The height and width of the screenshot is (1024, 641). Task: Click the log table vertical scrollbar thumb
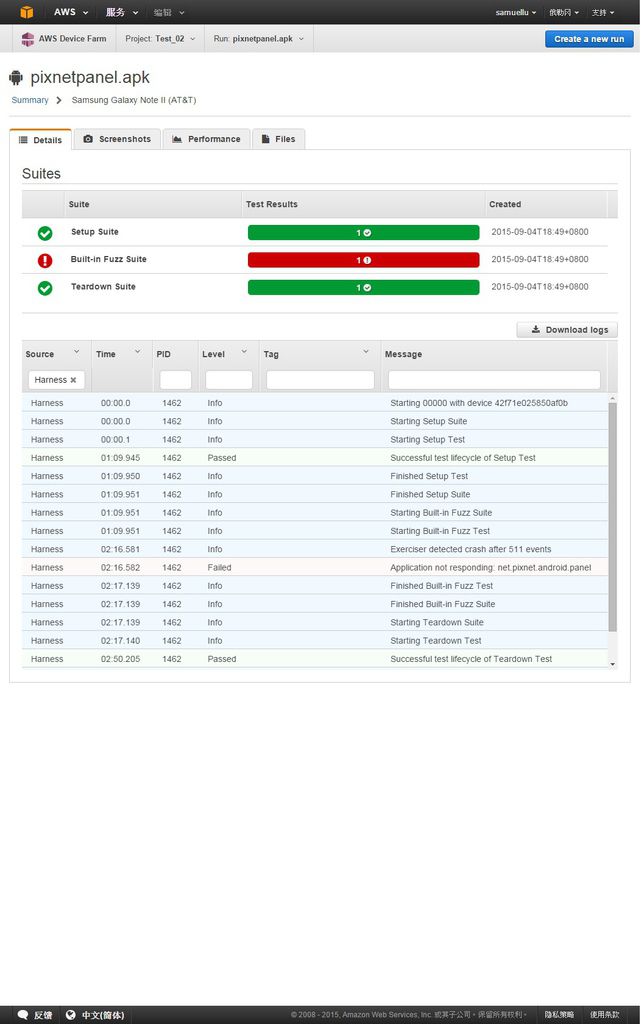[612, 517]
